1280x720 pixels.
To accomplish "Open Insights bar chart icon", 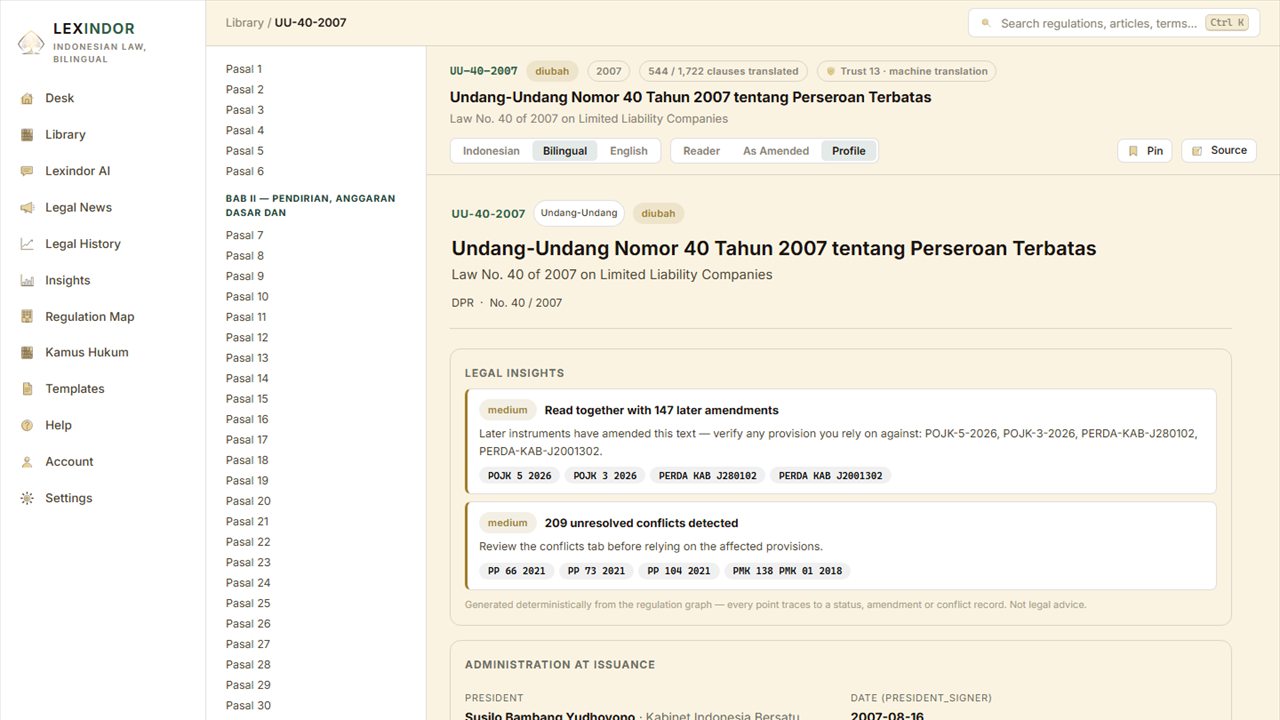I will pyautogui.click(x=27, y=281).
